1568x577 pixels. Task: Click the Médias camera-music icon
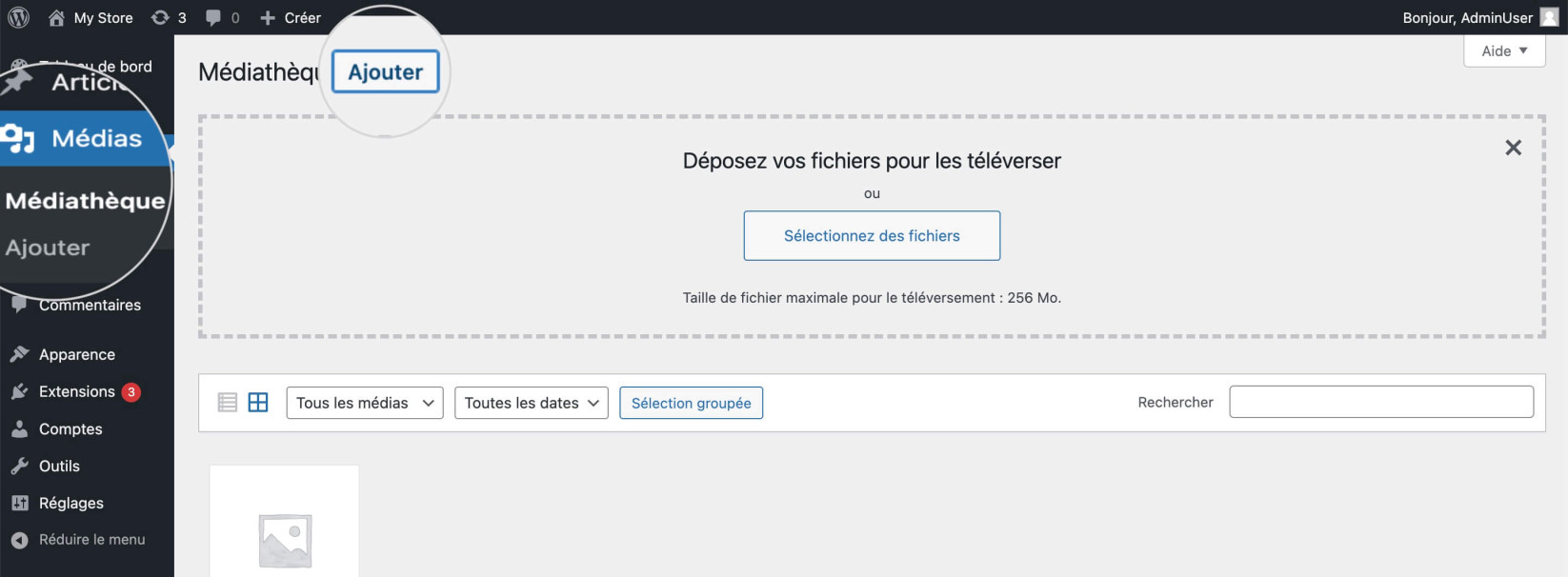(18, 138)
